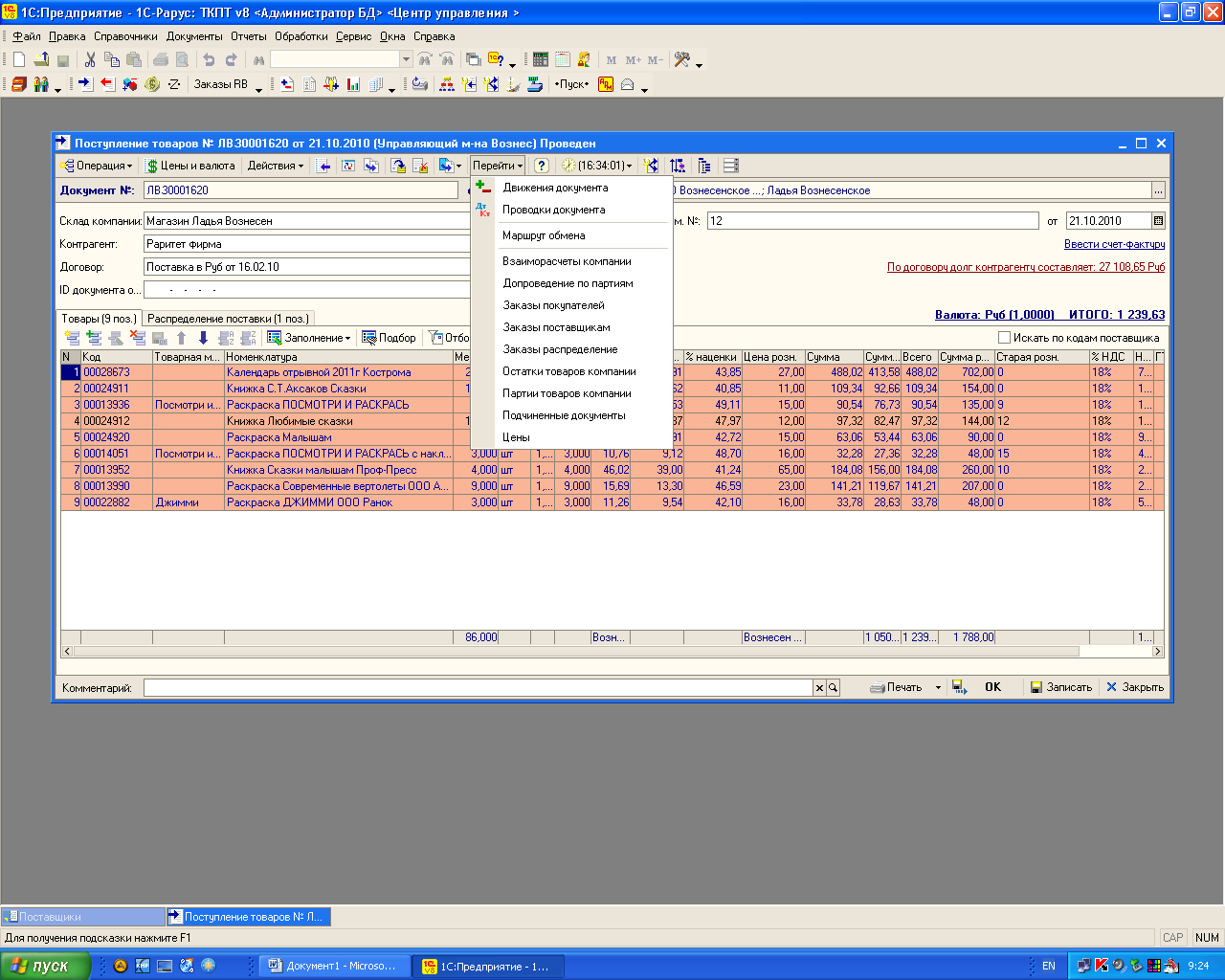Sort ascending A-Z icon in table toolbar

click(x=226, y=338)
